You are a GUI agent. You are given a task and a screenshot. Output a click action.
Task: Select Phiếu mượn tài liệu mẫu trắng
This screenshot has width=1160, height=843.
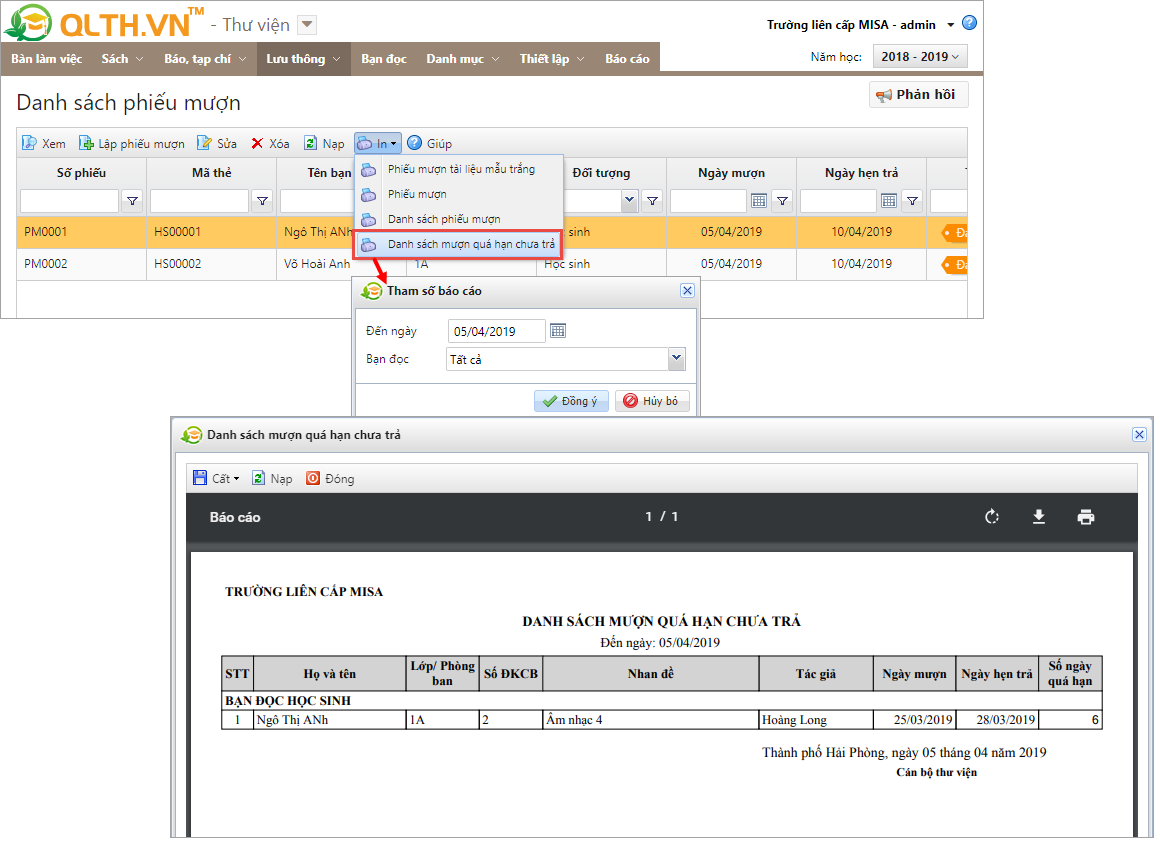pyautogui.click(x=459, y=169)
